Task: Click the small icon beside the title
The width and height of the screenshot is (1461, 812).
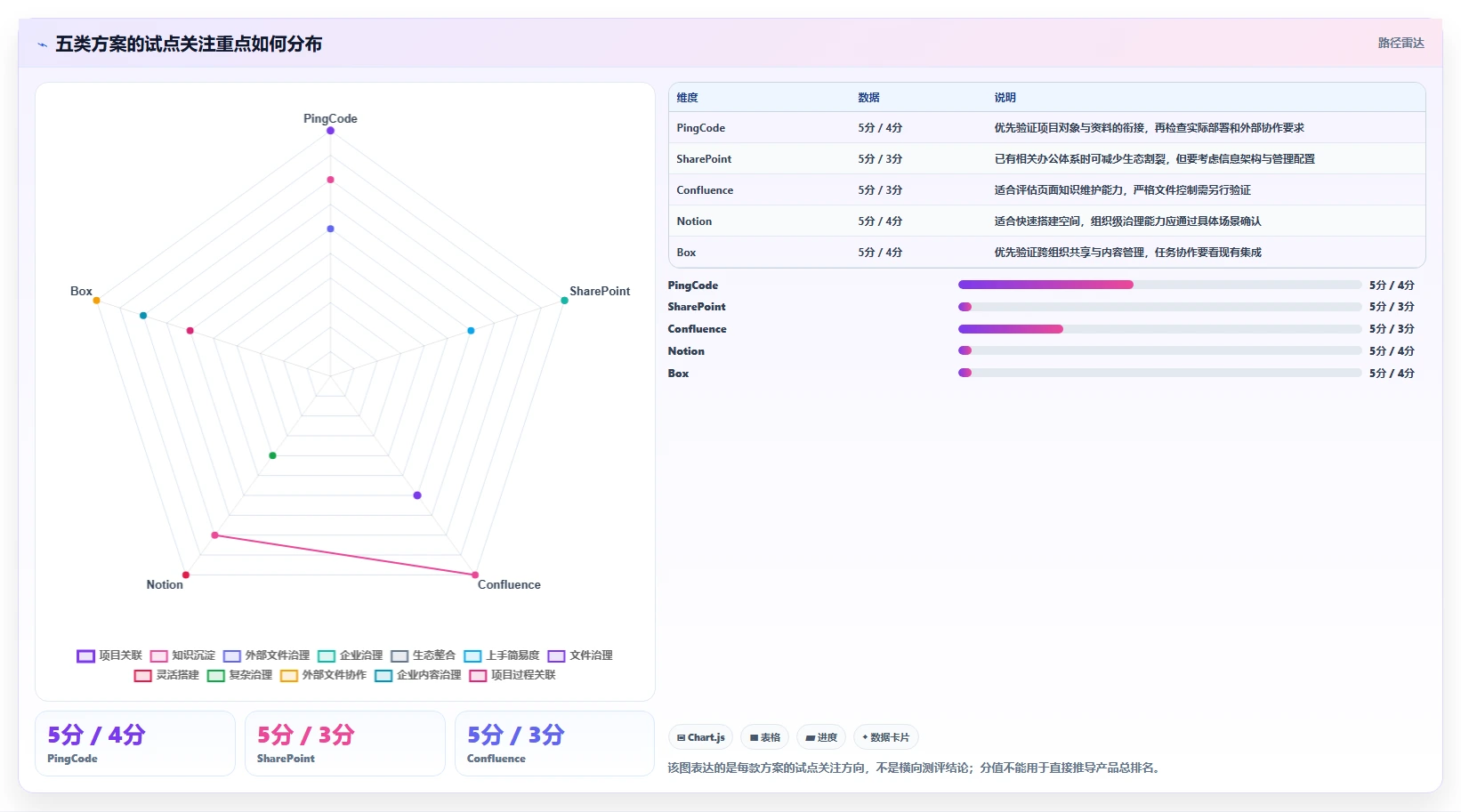Action: (42, 44)
